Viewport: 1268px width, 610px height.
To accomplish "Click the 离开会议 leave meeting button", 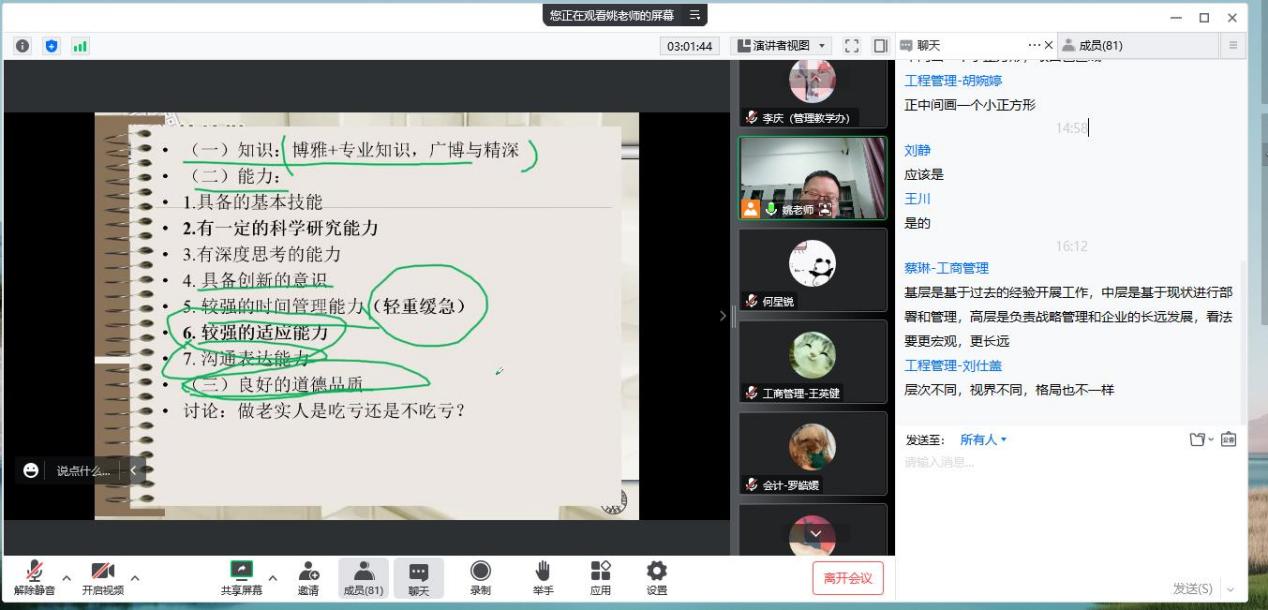I will [x=847, y=578].
